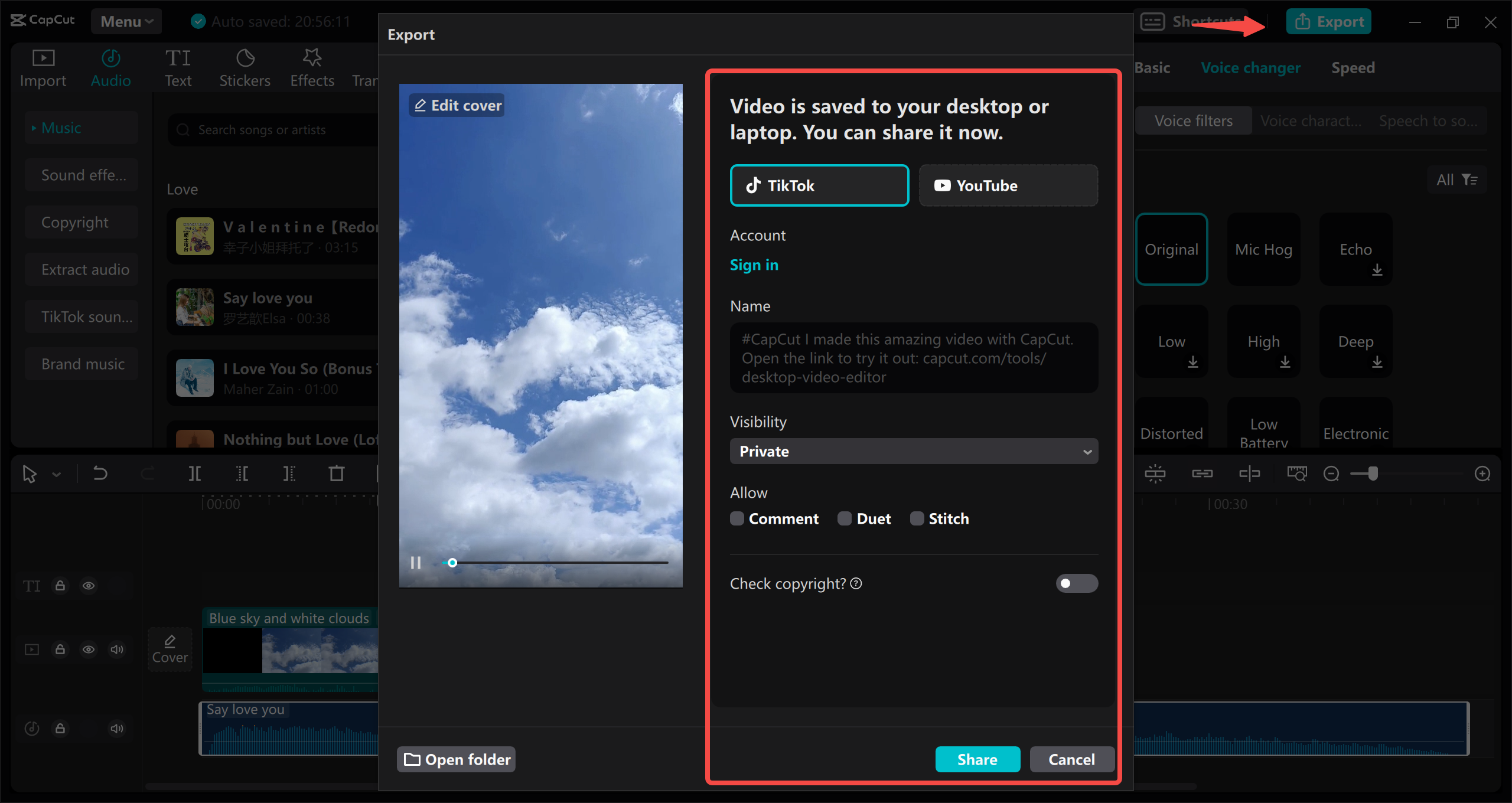Enable the Comment checkbox
The height and width of the screenshot is (803, 1512).
737,518
